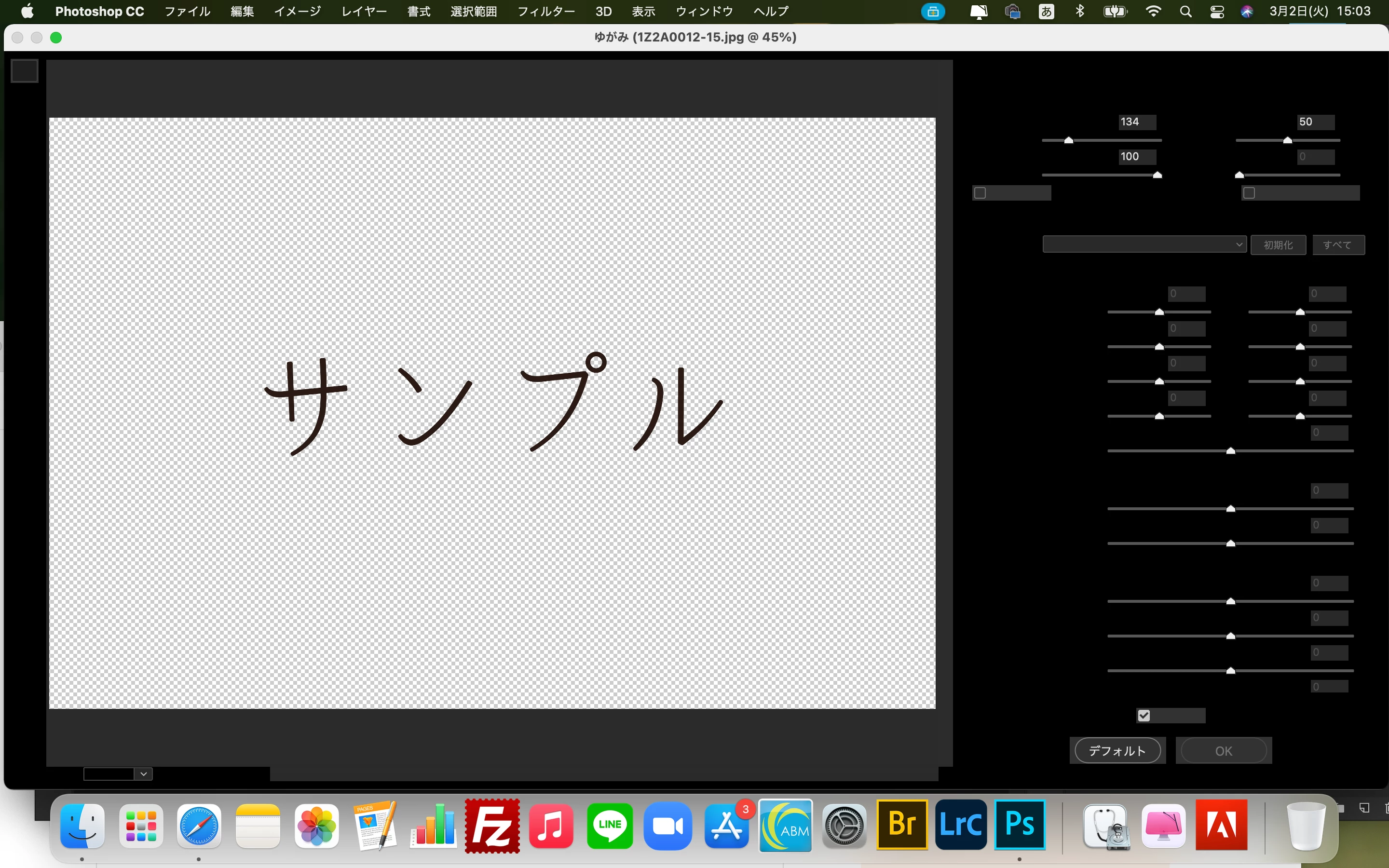The width and height of the screenshot is (1389, 868).
Task: Open the LINE app in the dock
Action: coord(610,826)
